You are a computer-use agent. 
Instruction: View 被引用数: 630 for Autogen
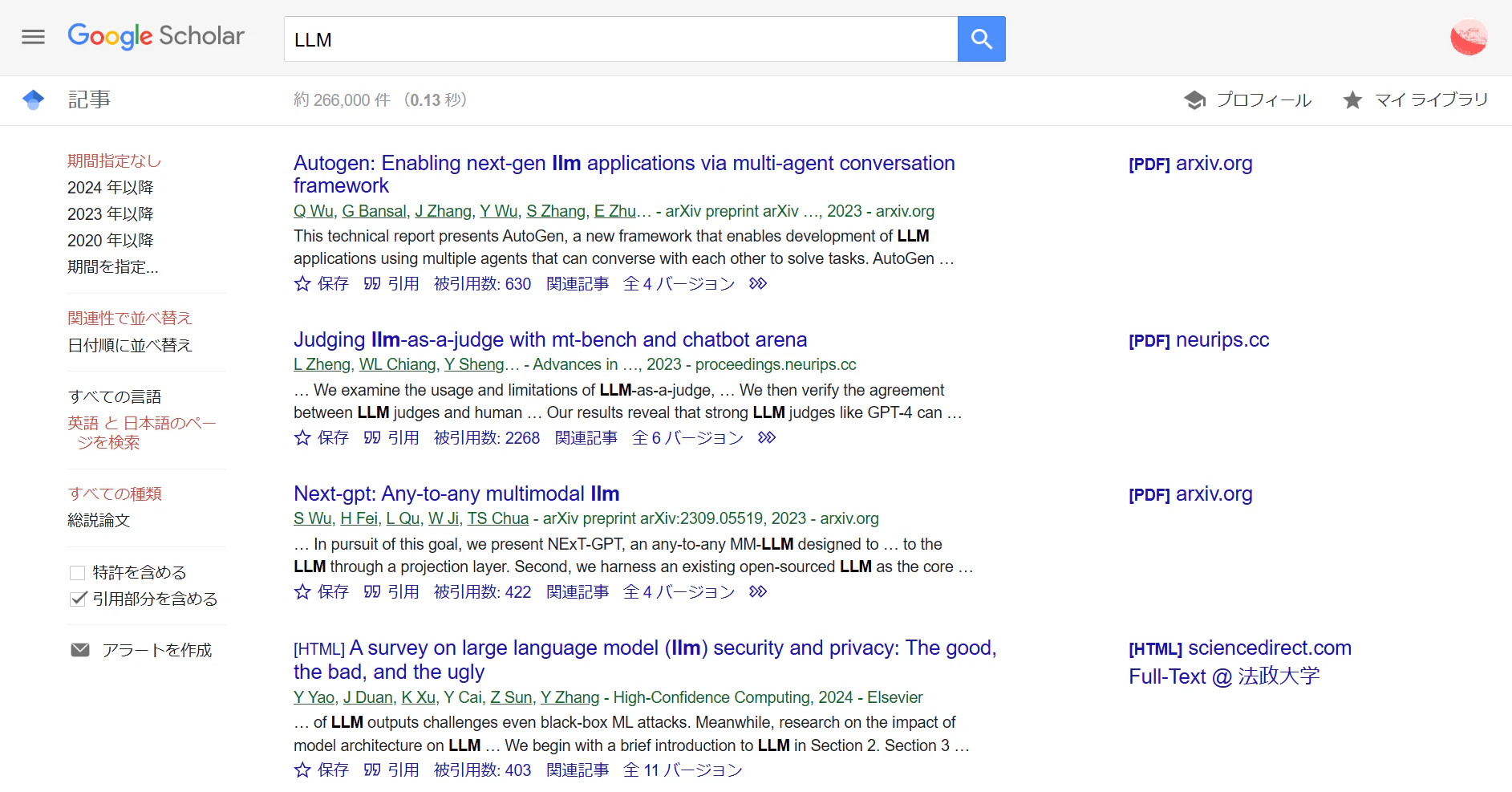(482, 283)
